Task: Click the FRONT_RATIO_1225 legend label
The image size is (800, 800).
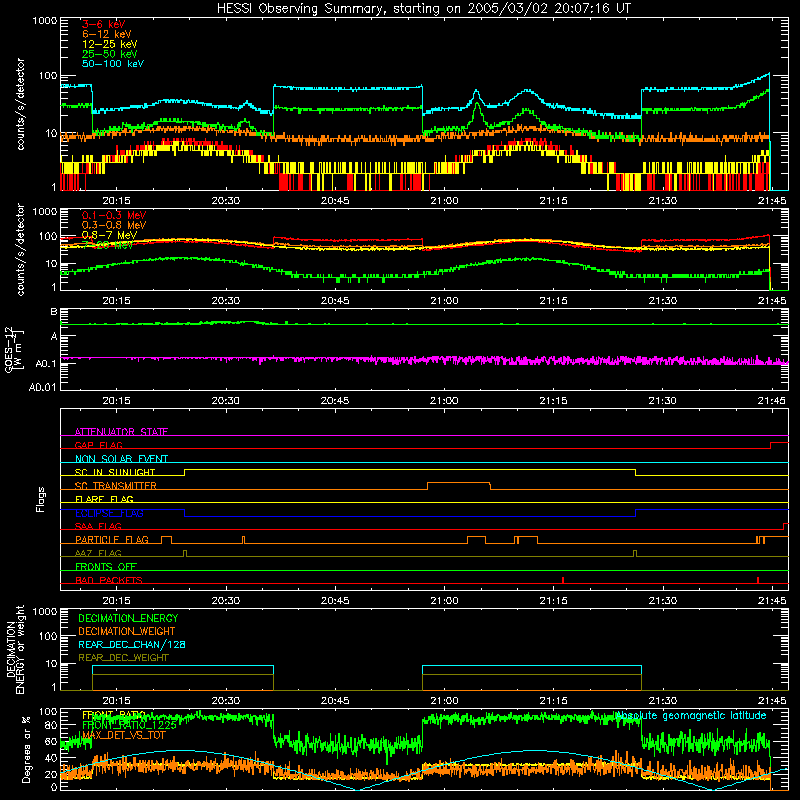Action: click(129, 725)
